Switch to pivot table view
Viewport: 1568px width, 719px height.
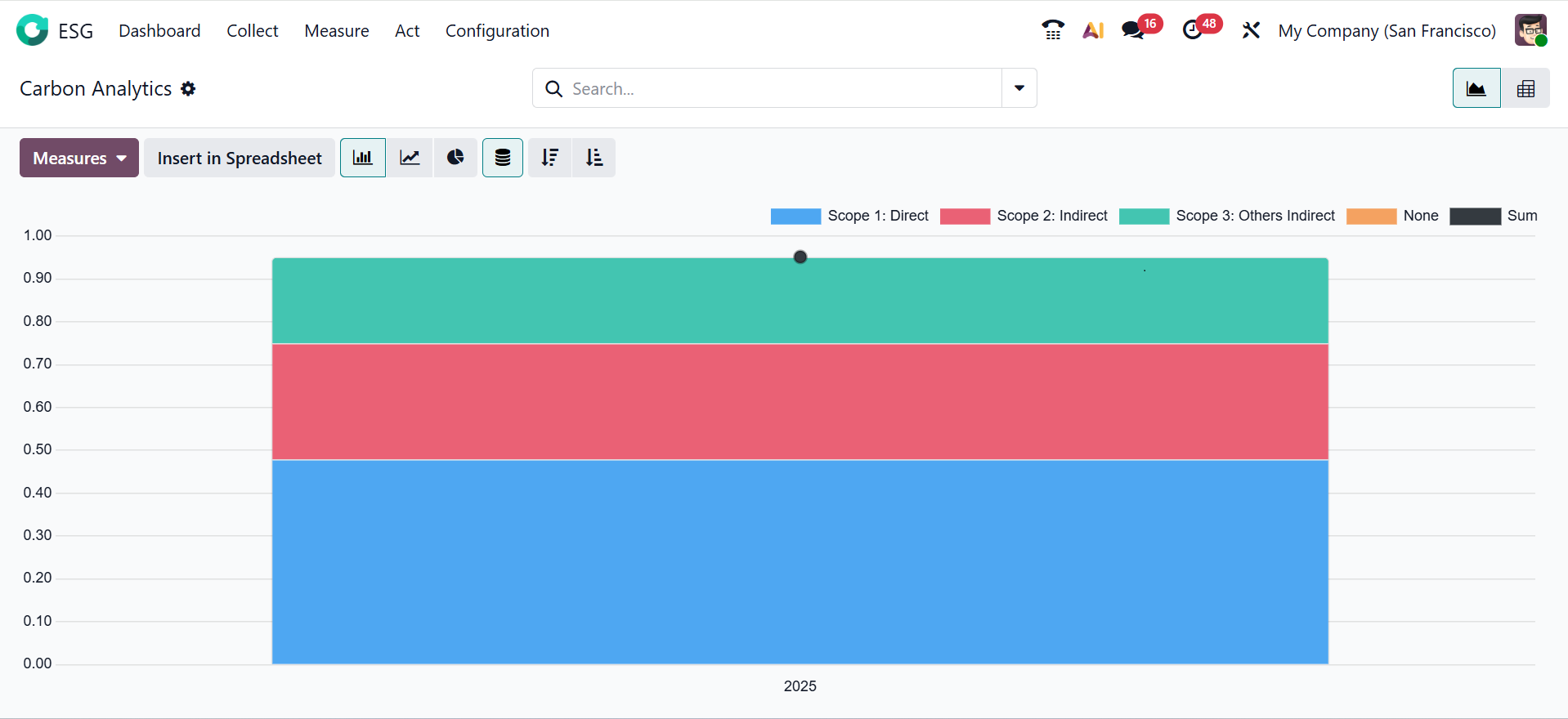[x=1525, y=88]
